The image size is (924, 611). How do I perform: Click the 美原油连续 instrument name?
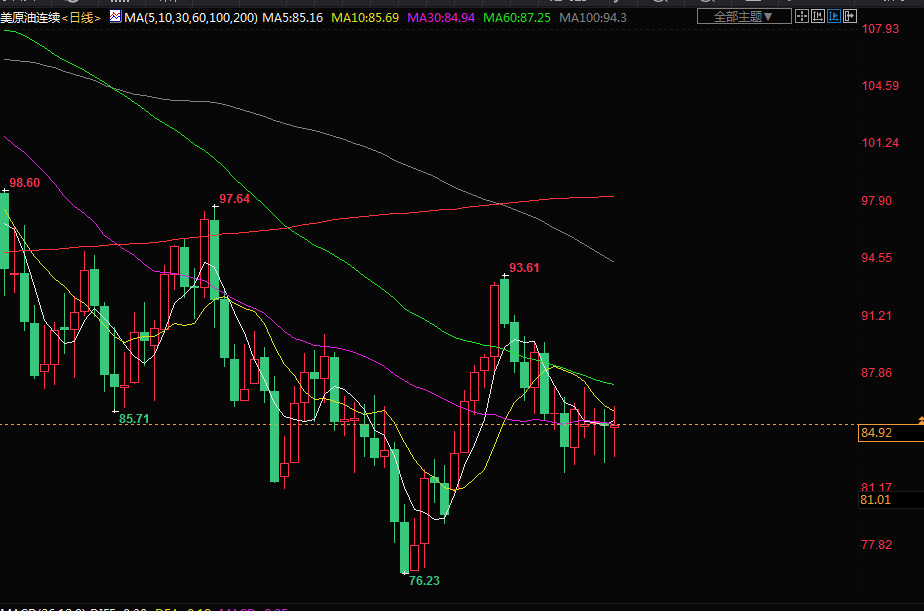click(x=30, y=18)
